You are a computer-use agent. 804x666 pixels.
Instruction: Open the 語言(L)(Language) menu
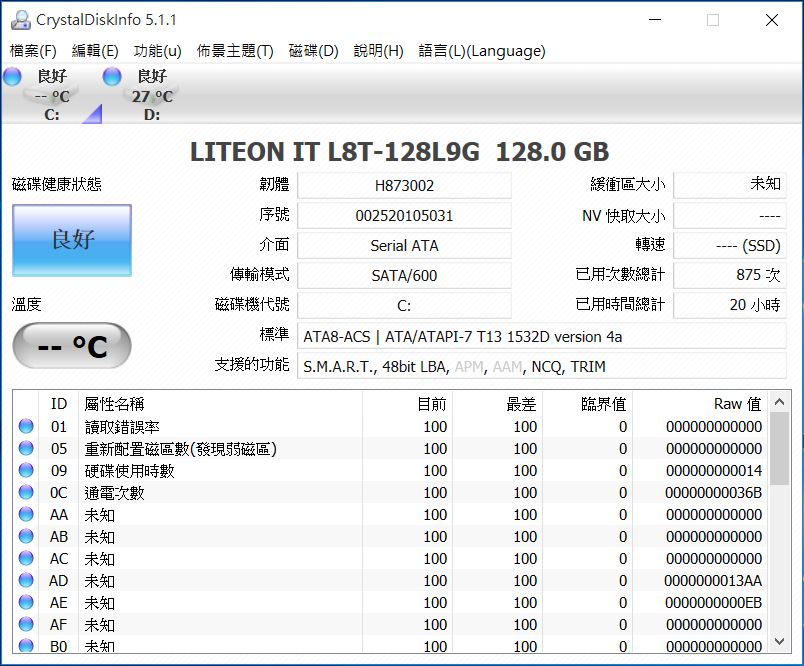pyautogui.click(x=481, y=51)
